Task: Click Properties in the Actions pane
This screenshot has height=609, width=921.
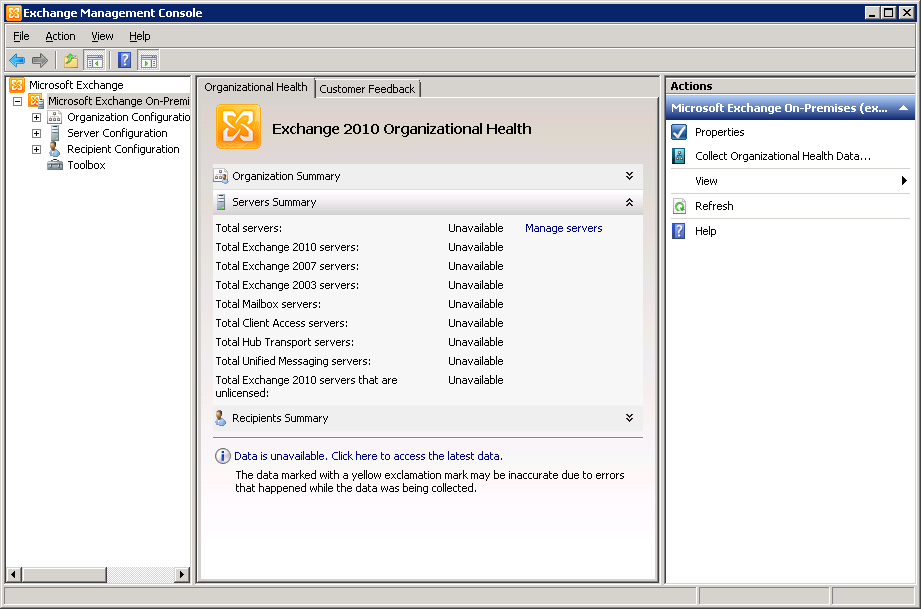Action: pyautogui.click(x=720, y=132)
